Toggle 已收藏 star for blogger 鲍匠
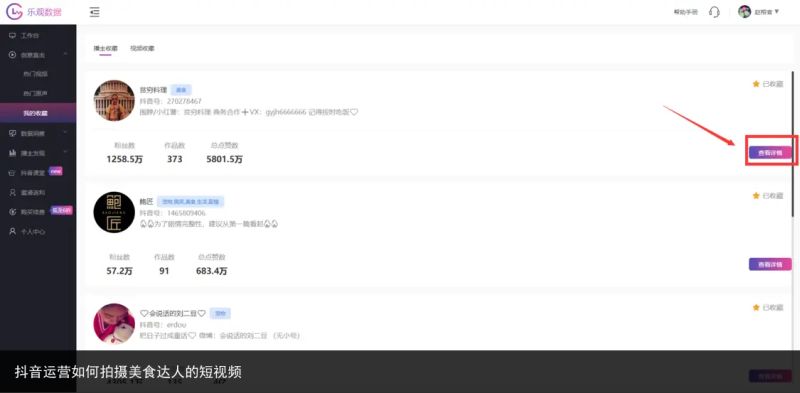This screenshot has width=800, height=393. (x=767, y=195)
